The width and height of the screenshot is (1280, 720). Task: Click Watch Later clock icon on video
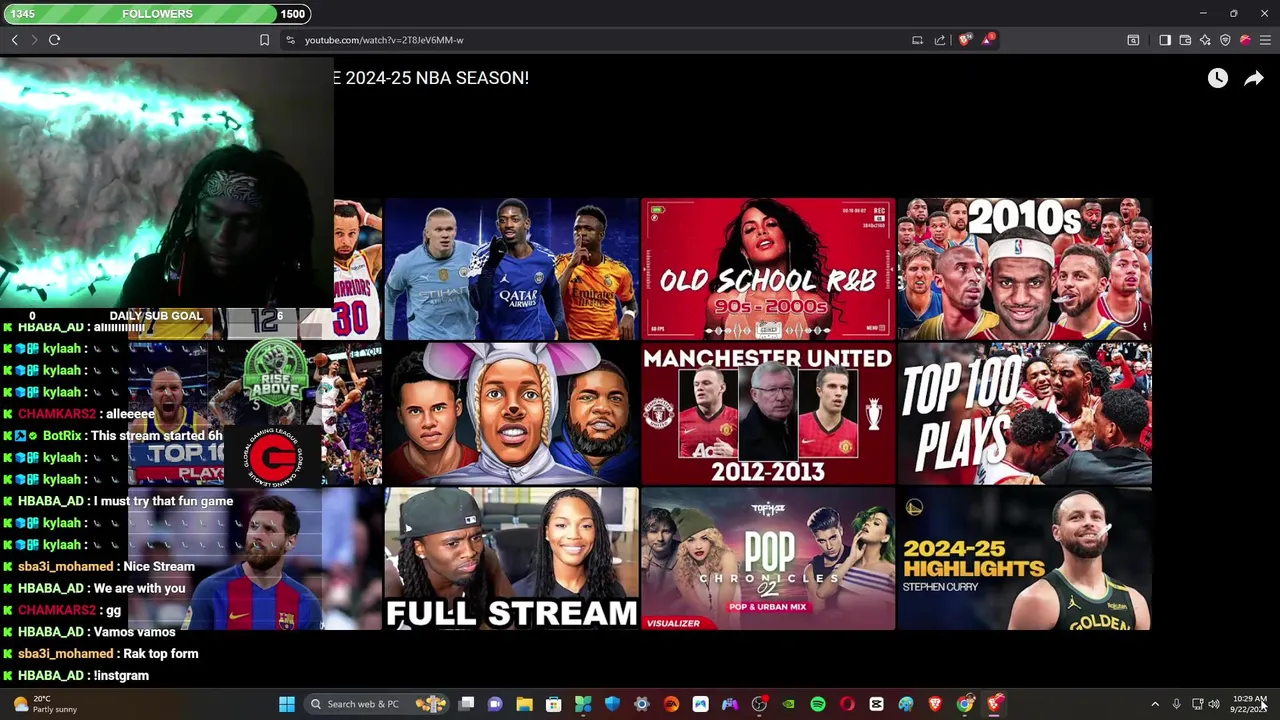pyautogui.click(x=1217, y=78)
